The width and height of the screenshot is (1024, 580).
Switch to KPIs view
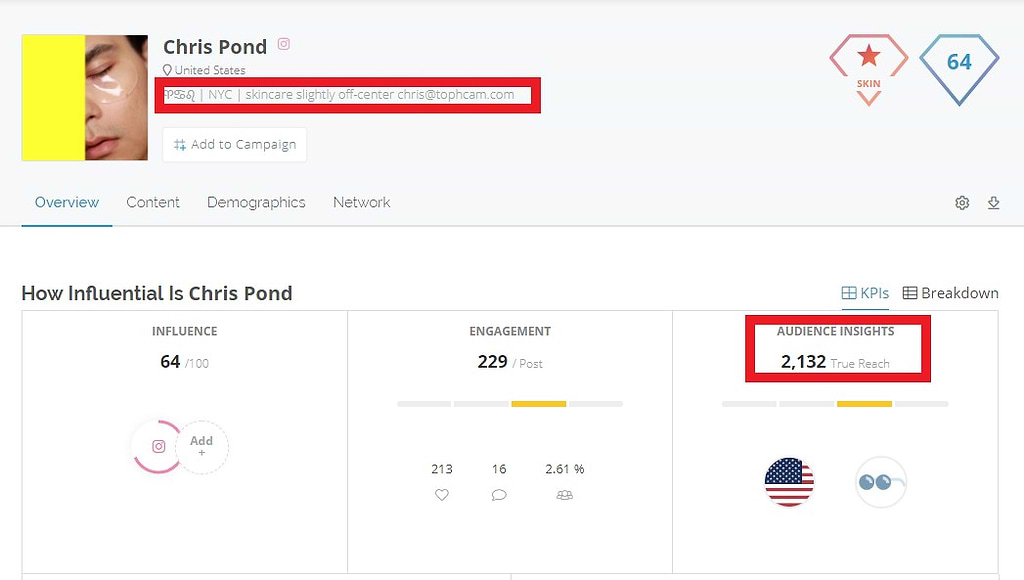(x=865, y=293)
